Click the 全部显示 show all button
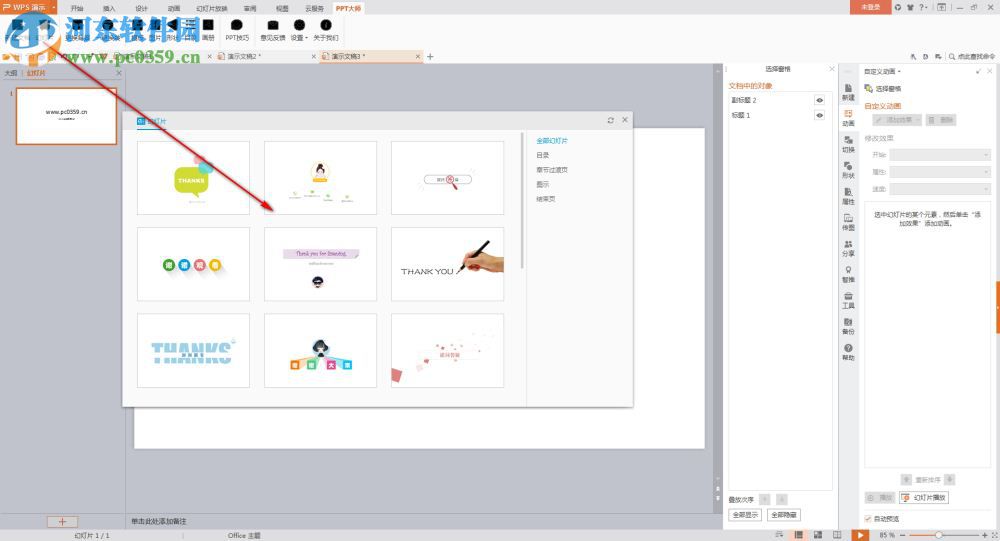 (x=745, y=515)
